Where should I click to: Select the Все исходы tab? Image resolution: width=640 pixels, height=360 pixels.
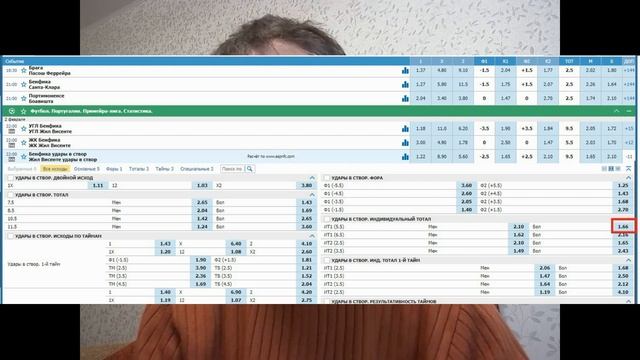click(x=55, y=169)
